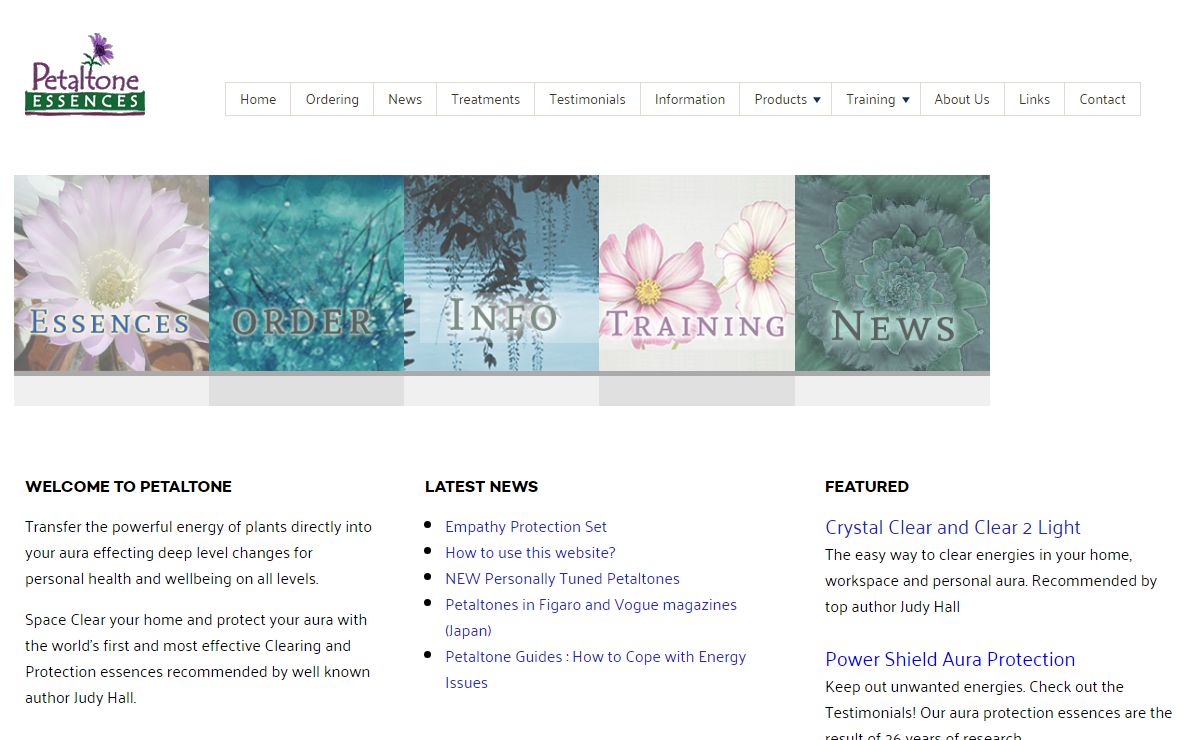This screenshot has width=1200, height=740.
Task: Click the Latest News heading
Action: point(481,487)
